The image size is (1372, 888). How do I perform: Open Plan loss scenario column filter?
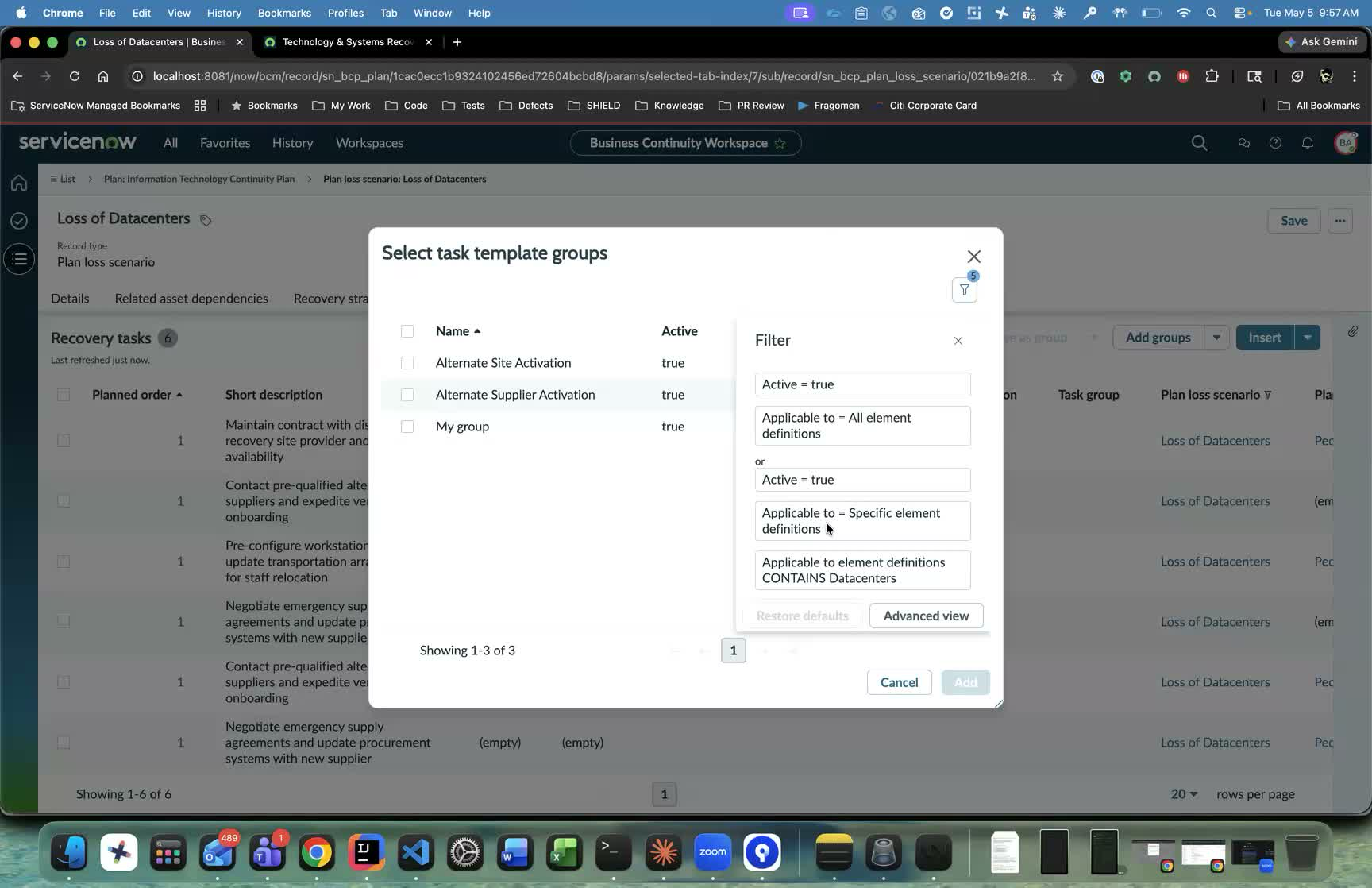[x=1267, y=395]
